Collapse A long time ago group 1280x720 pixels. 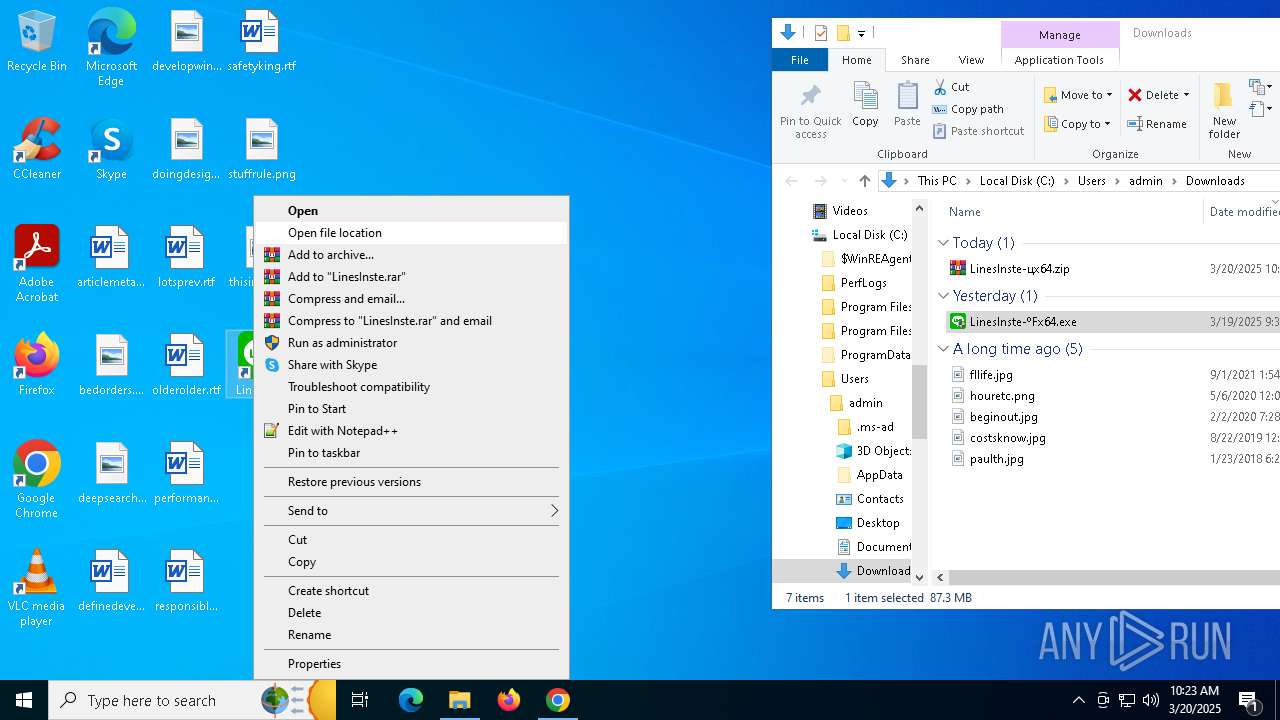pyautogui.click(x=943, y=349)
